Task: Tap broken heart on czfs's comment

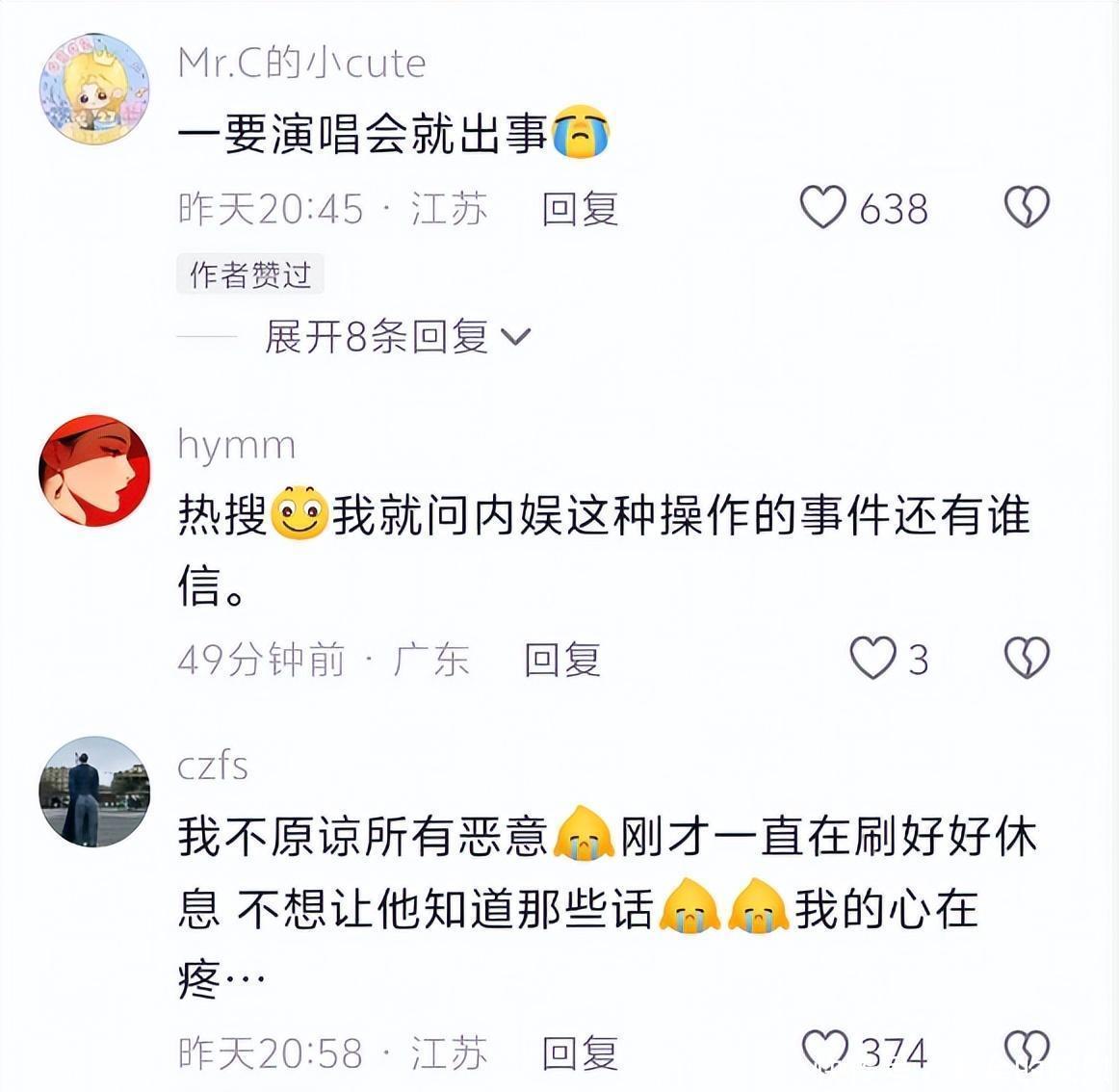Action: pos(1027,1050)
